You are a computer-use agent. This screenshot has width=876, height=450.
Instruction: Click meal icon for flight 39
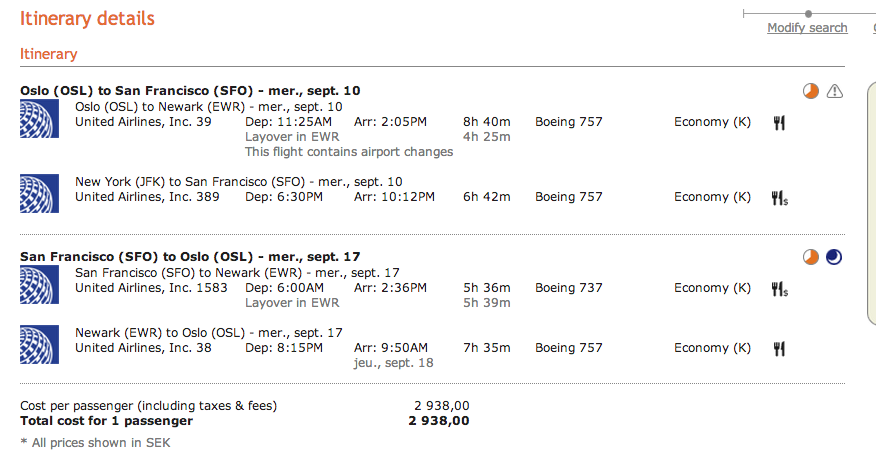click(779, 122)
